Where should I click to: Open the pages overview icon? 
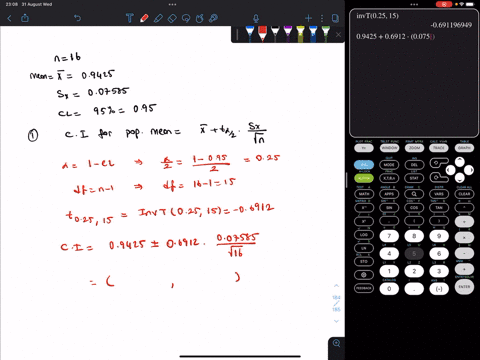(x=335, y=18)
